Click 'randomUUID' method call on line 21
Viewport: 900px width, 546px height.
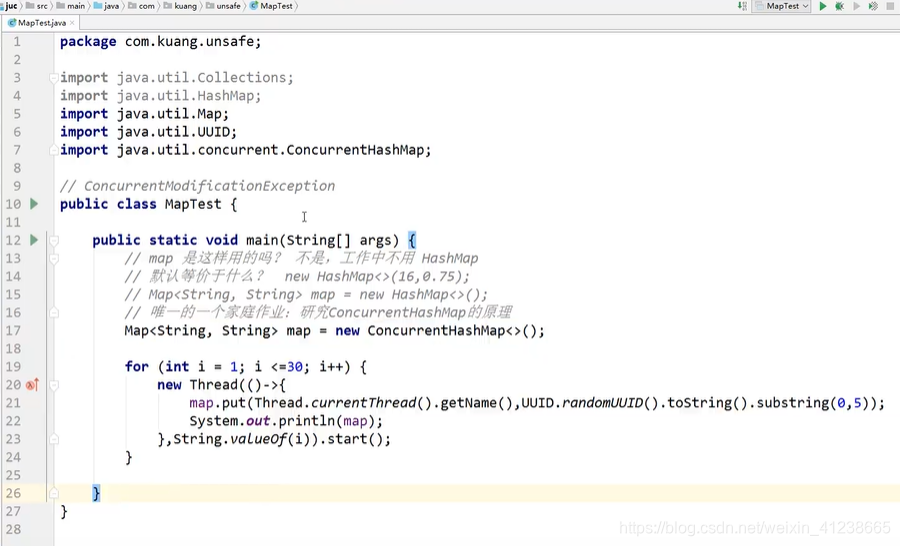[602, 403]
